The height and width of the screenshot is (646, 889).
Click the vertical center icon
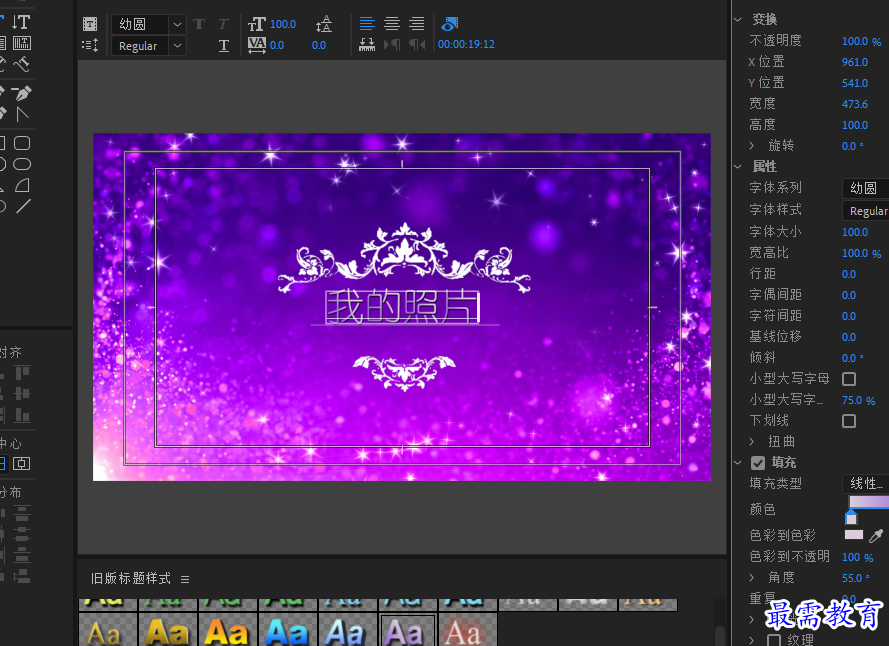point(22,463)
